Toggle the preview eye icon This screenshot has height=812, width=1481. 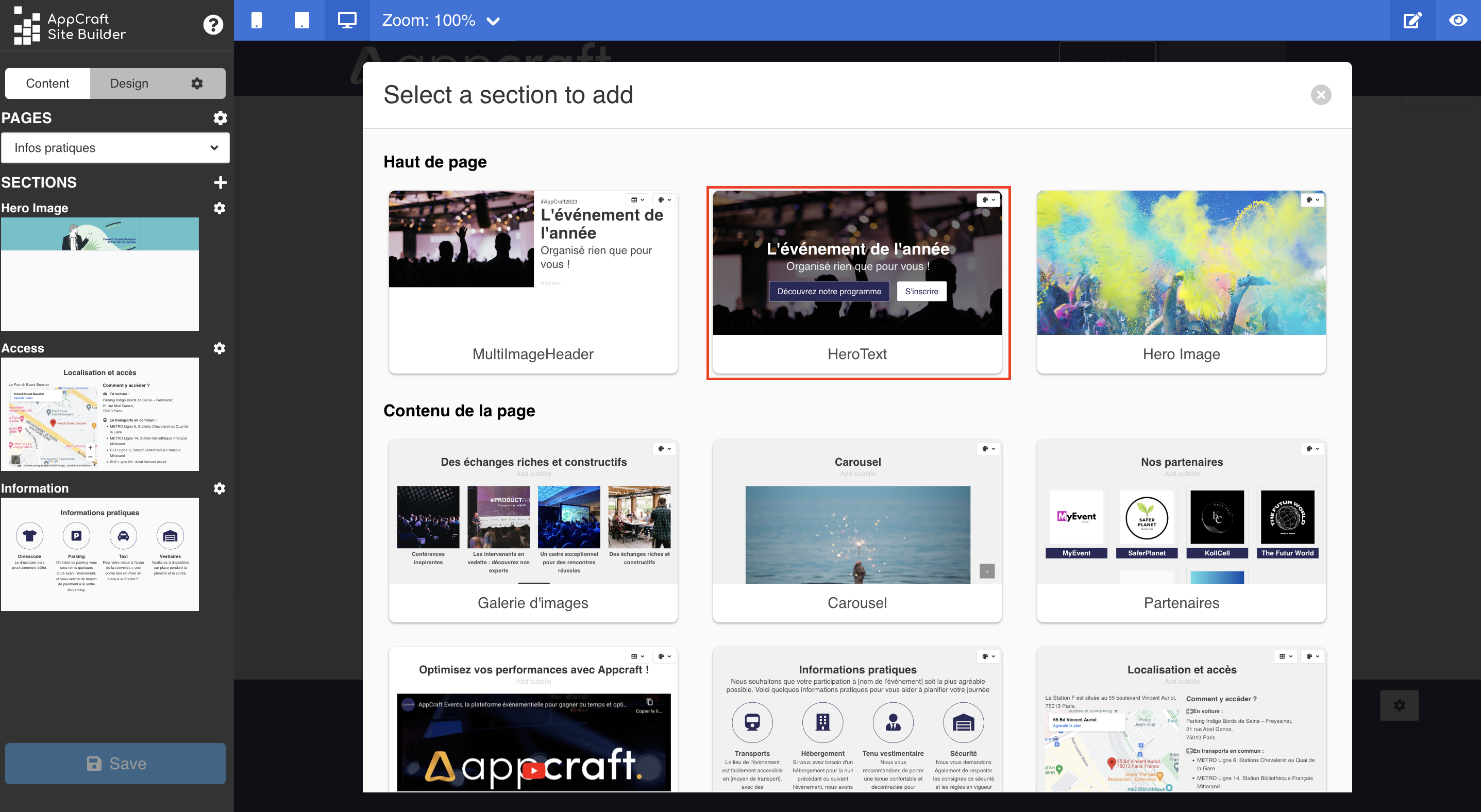coord(1457,20)
